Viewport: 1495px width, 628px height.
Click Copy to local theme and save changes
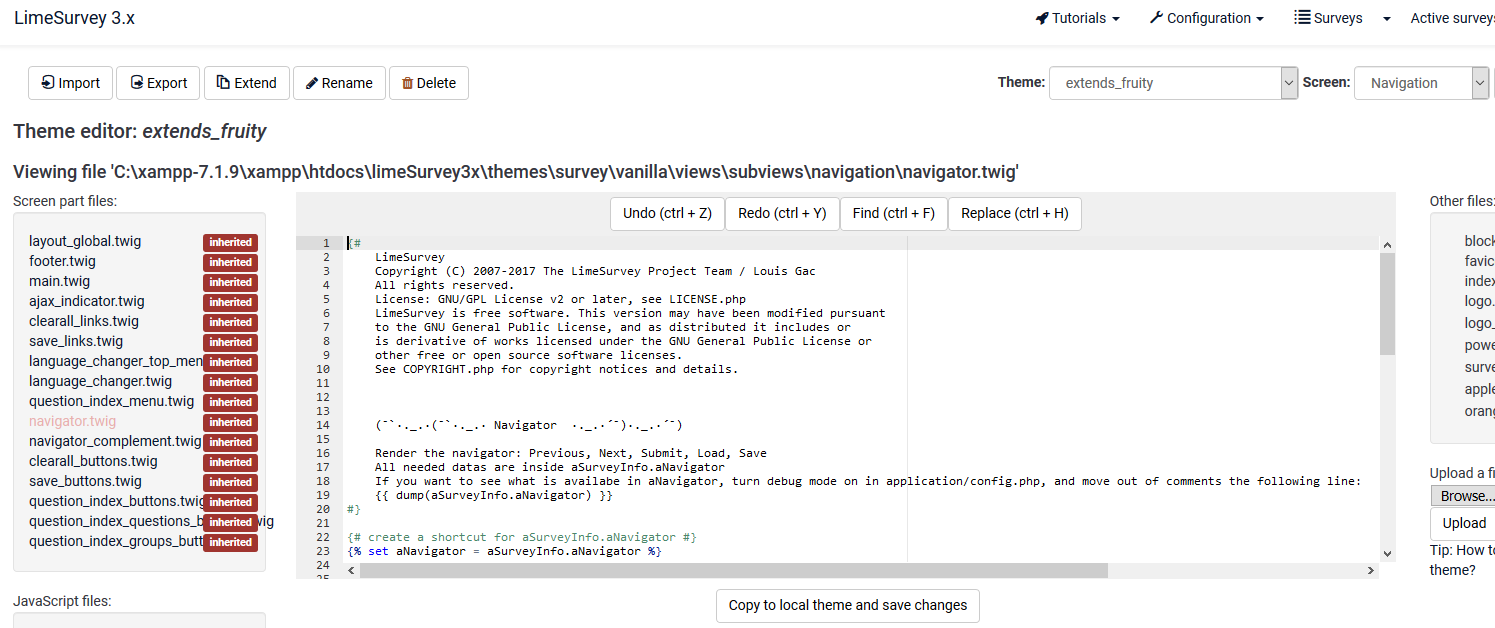[848, 605]
